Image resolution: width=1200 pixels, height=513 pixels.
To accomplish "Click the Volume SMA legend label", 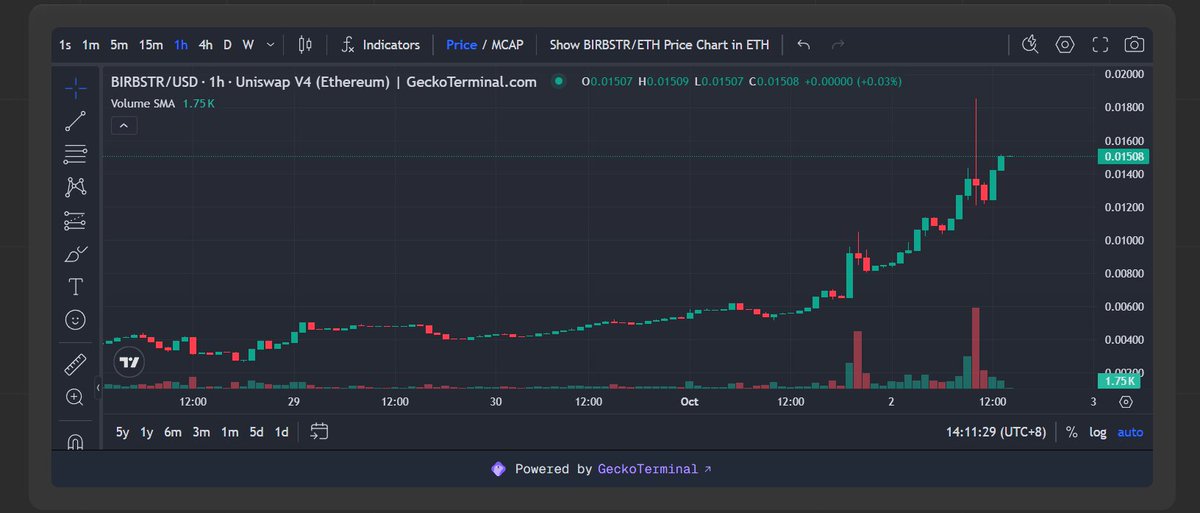I will (x=144, y=103).
